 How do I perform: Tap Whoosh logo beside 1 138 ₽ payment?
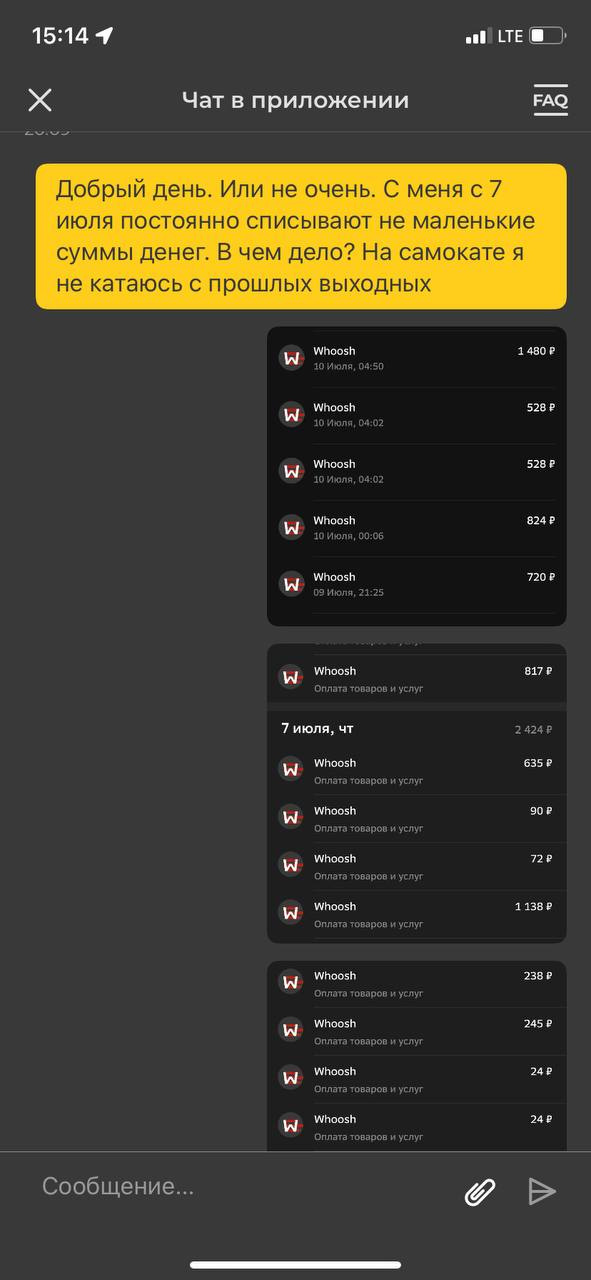click(x=291, y=913)
